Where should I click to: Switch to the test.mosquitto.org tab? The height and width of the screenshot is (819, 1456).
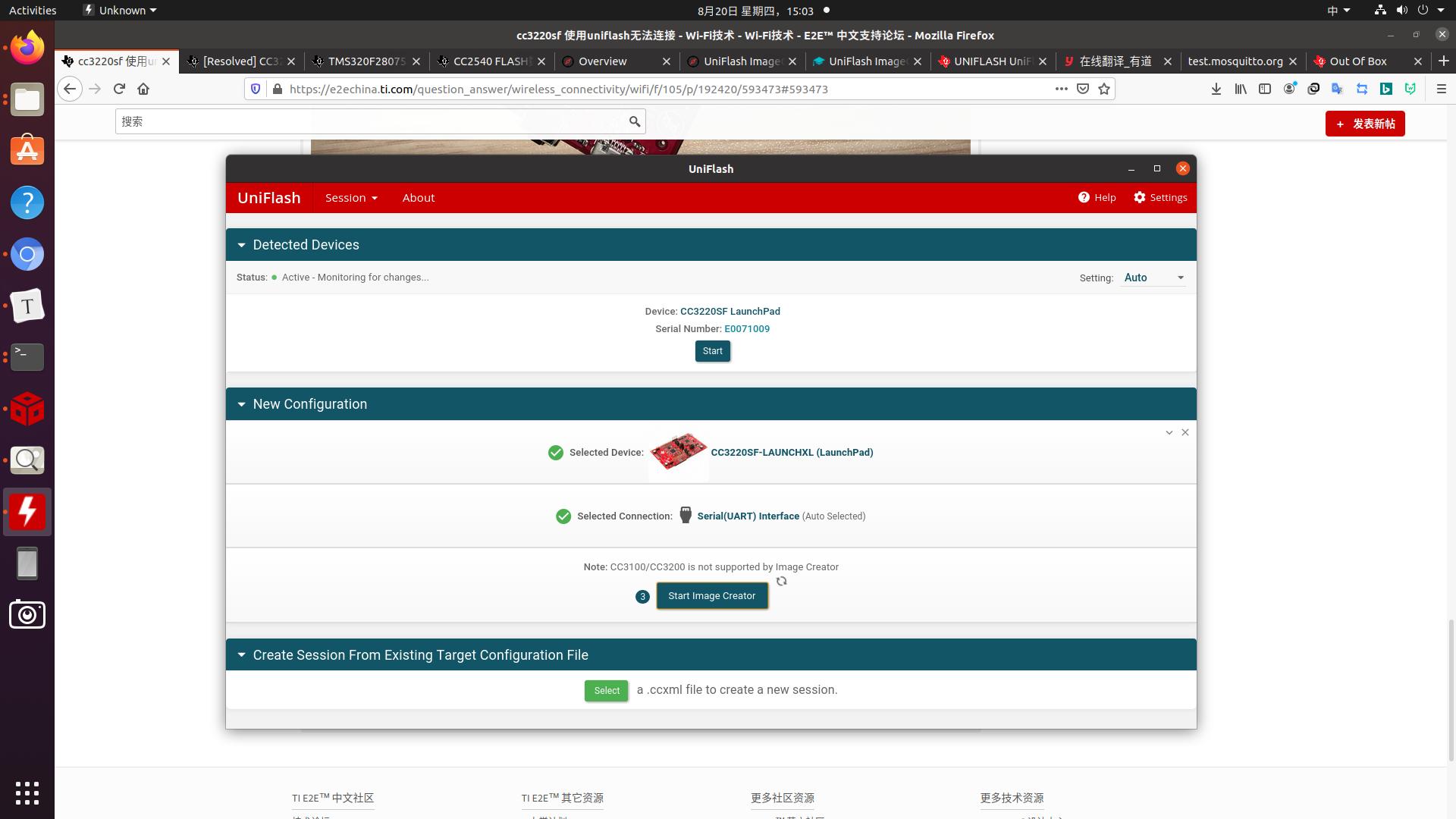tap(1235, 61)
